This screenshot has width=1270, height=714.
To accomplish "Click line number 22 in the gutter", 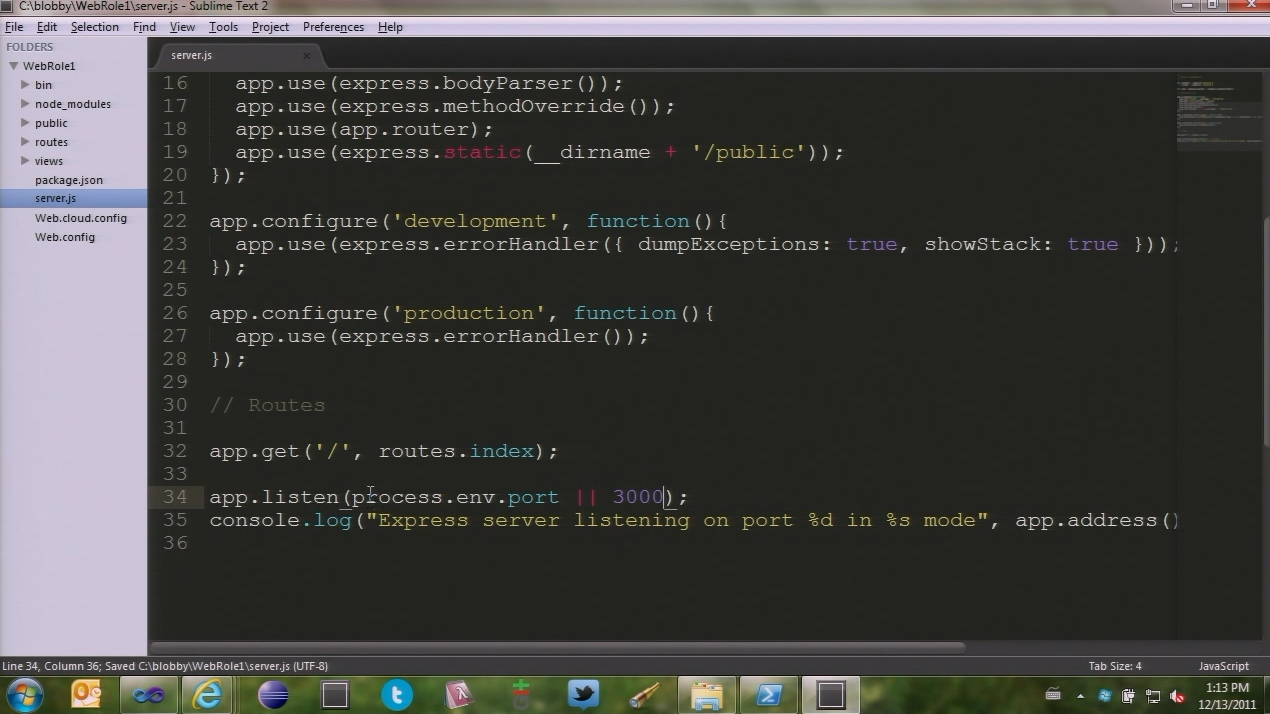I will coord(174,221).
